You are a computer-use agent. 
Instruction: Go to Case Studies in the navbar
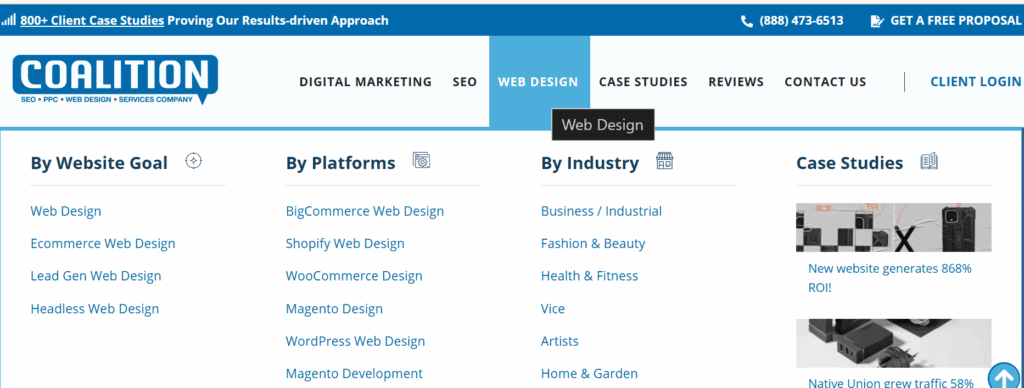click(x=643, y=82)
